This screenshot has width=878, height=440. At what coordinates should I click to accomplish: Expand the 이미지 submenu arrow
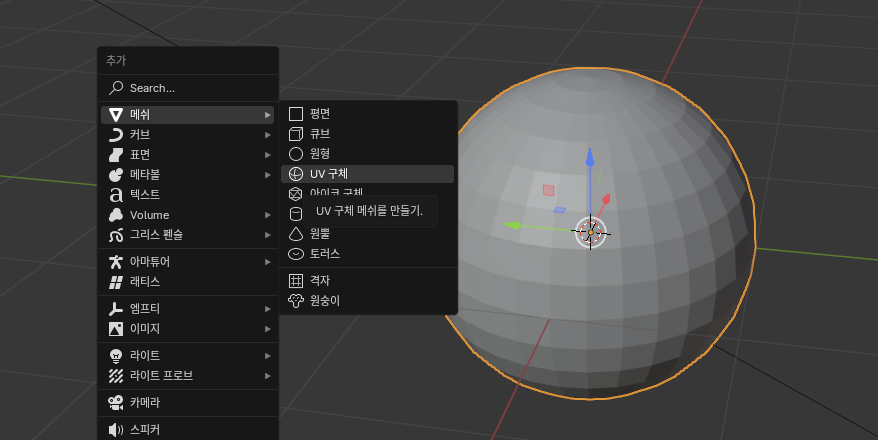268,329
